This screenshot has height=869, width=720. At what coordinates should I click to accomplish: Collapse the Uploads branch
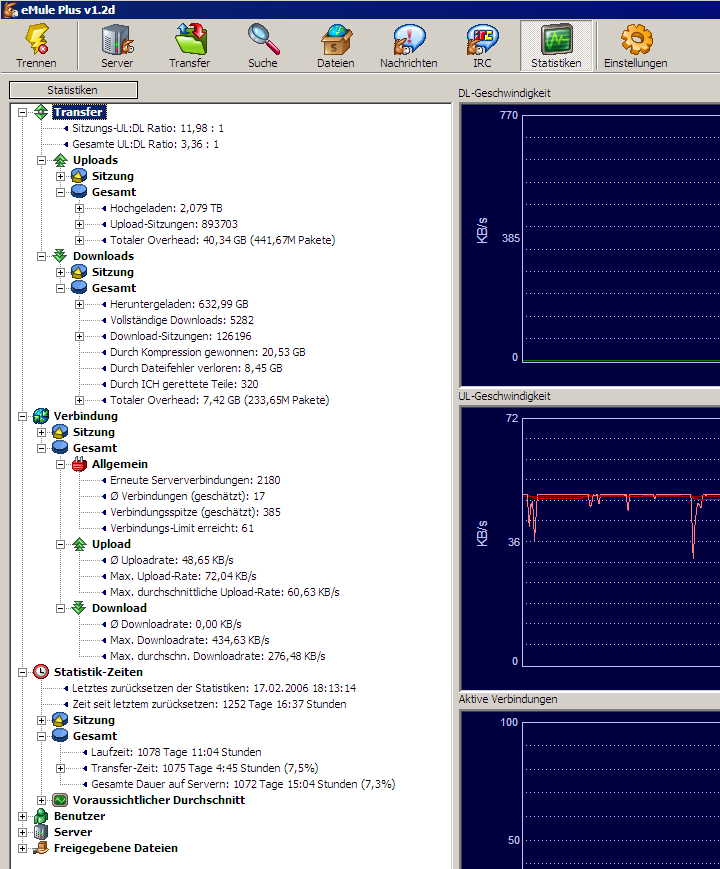[42, 161]
